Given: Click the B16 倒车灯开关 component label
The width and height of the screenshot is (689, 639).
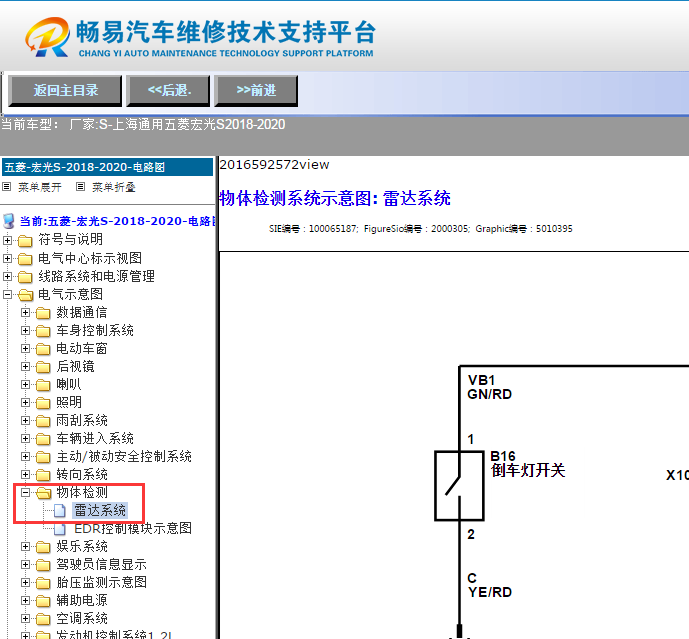Looking at the screenshot, I should pyautogui.click(x=528, y=464).
